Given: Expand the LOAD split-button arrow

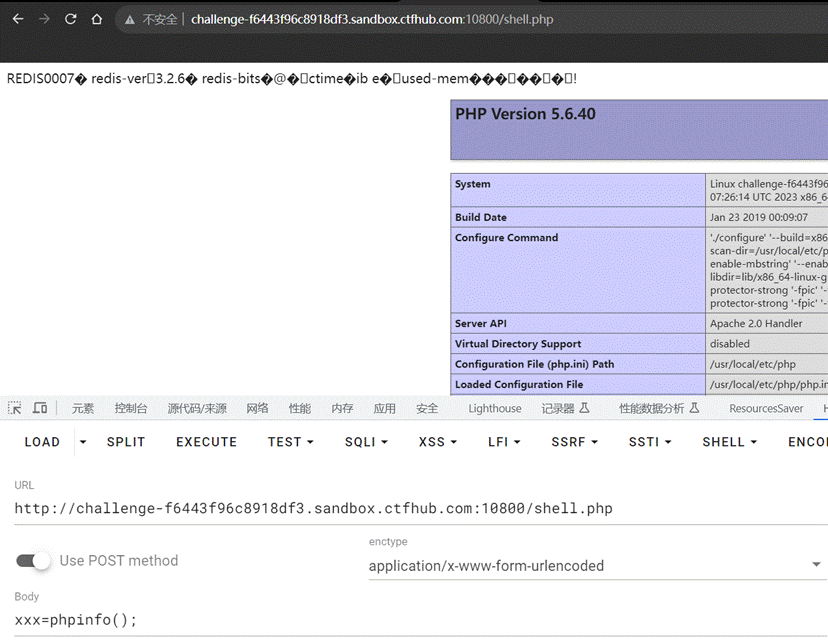Looking at the screenshot, I should click(83, 442).
